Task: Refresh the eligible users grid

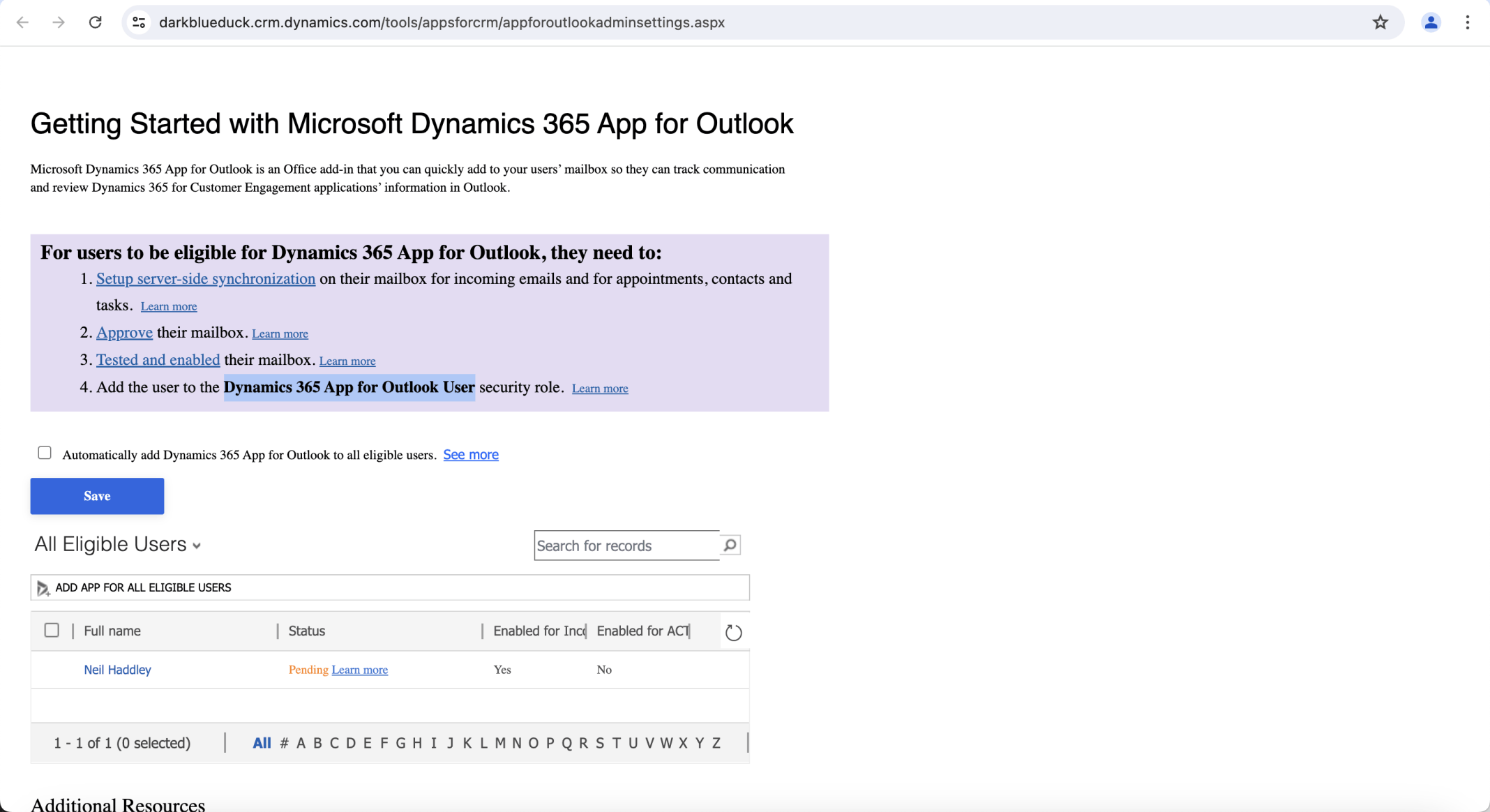Action: 733,632
